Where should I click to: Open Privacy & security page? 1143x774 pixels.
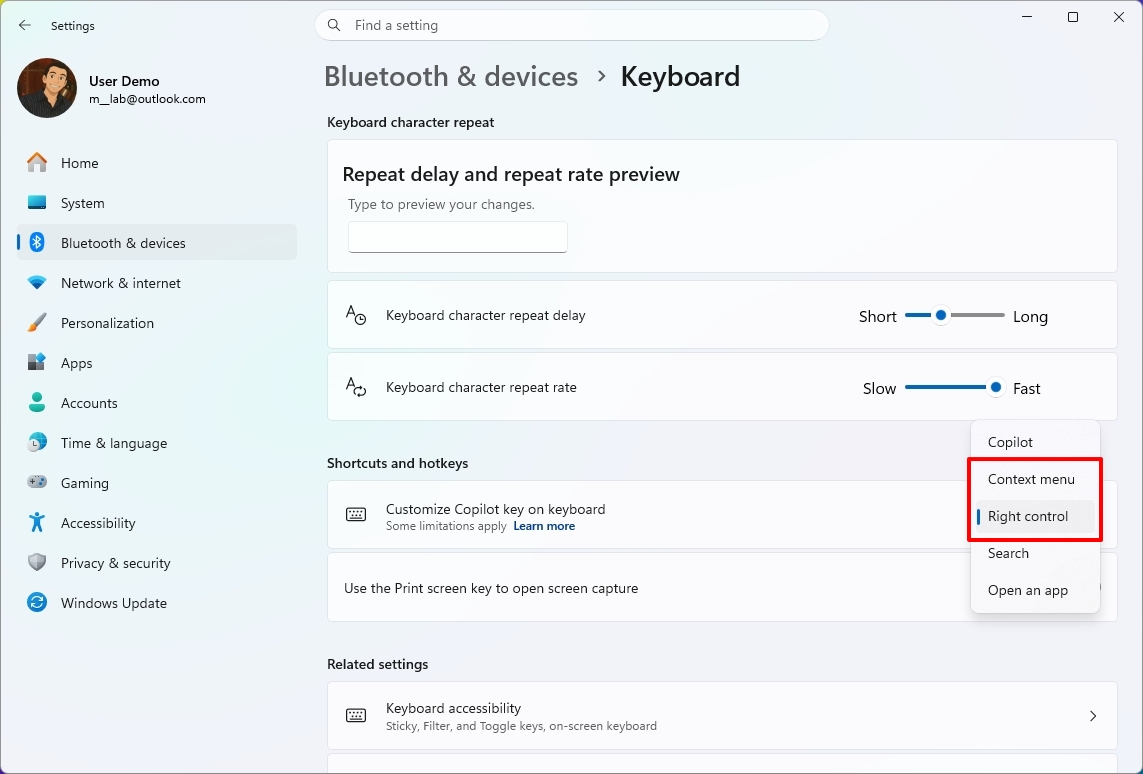coord(157,563)
